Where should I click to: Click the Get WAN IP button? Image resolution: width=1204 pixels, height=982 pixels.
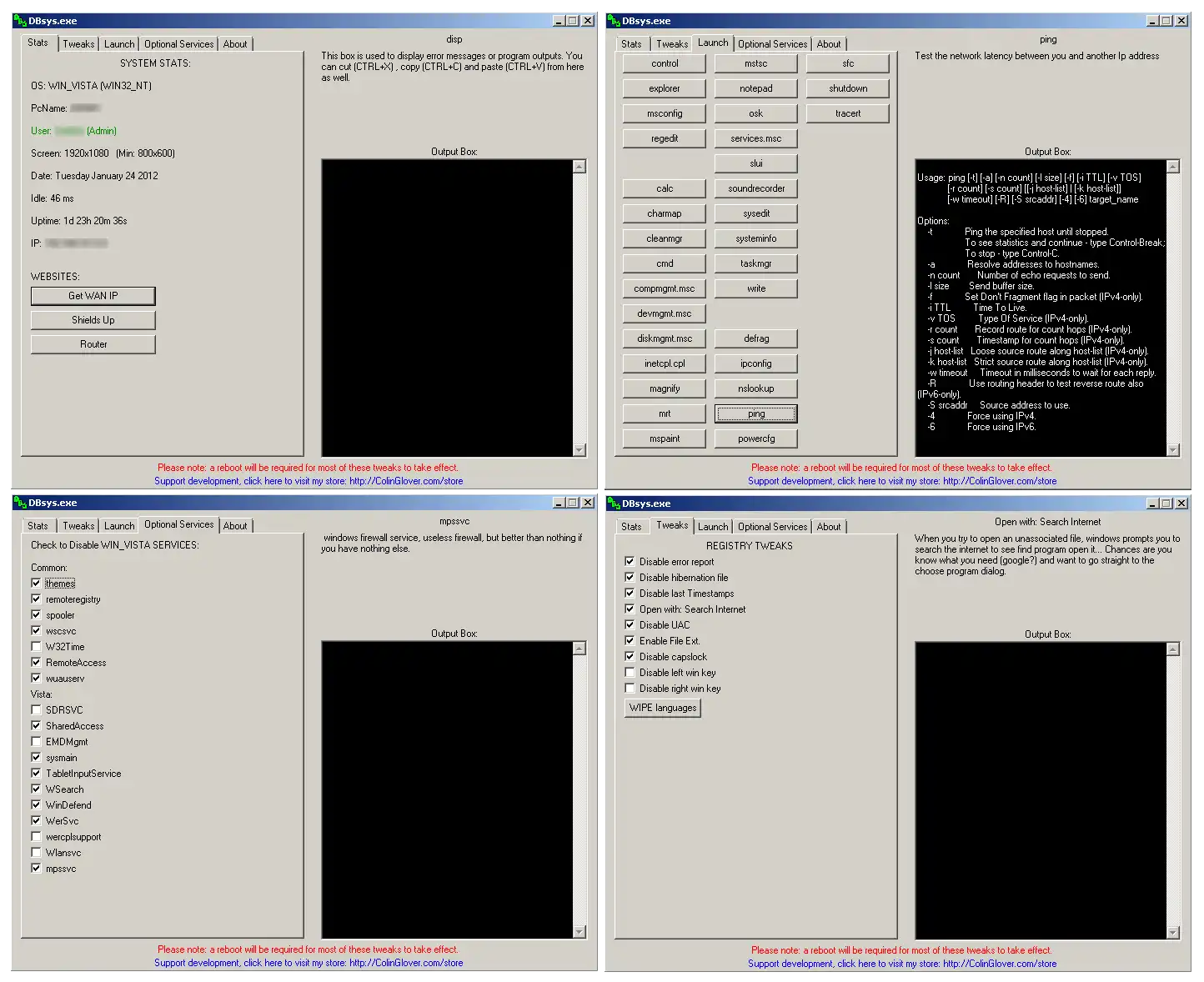(93, 296)
